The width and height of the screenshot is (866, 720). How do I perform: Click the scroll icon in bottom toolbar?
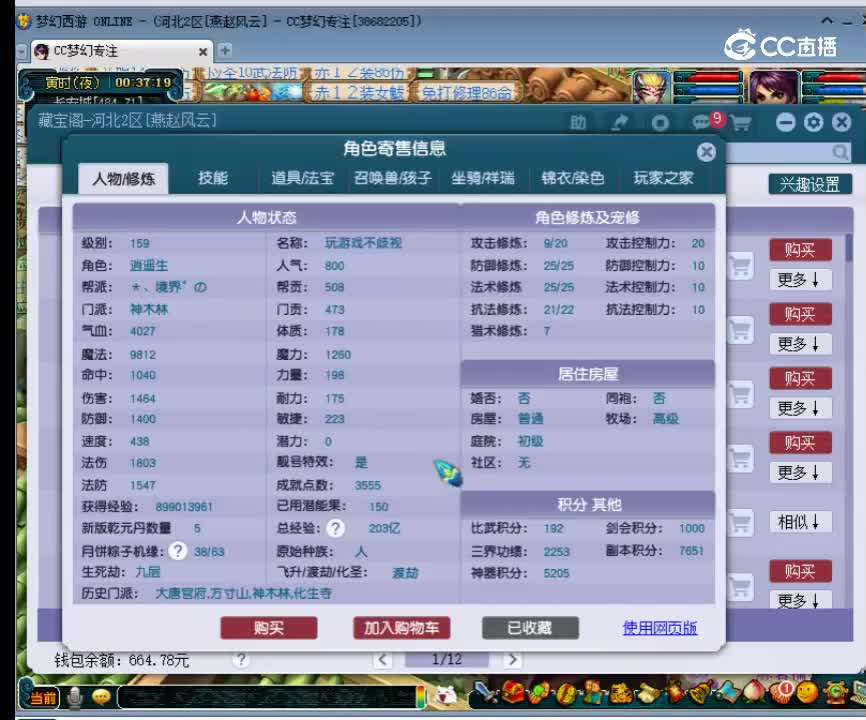pyautogui.click(x=648, y=692)
